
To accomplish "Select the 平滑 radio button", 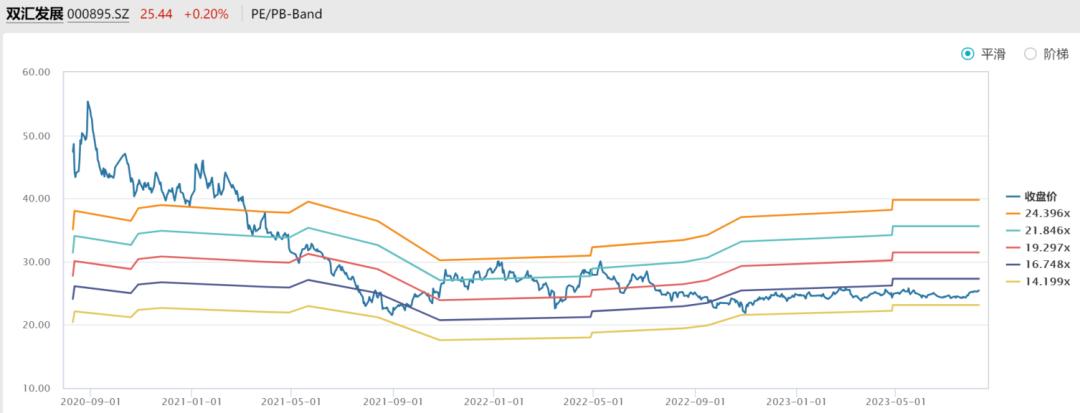I will [x=967, y=55].
